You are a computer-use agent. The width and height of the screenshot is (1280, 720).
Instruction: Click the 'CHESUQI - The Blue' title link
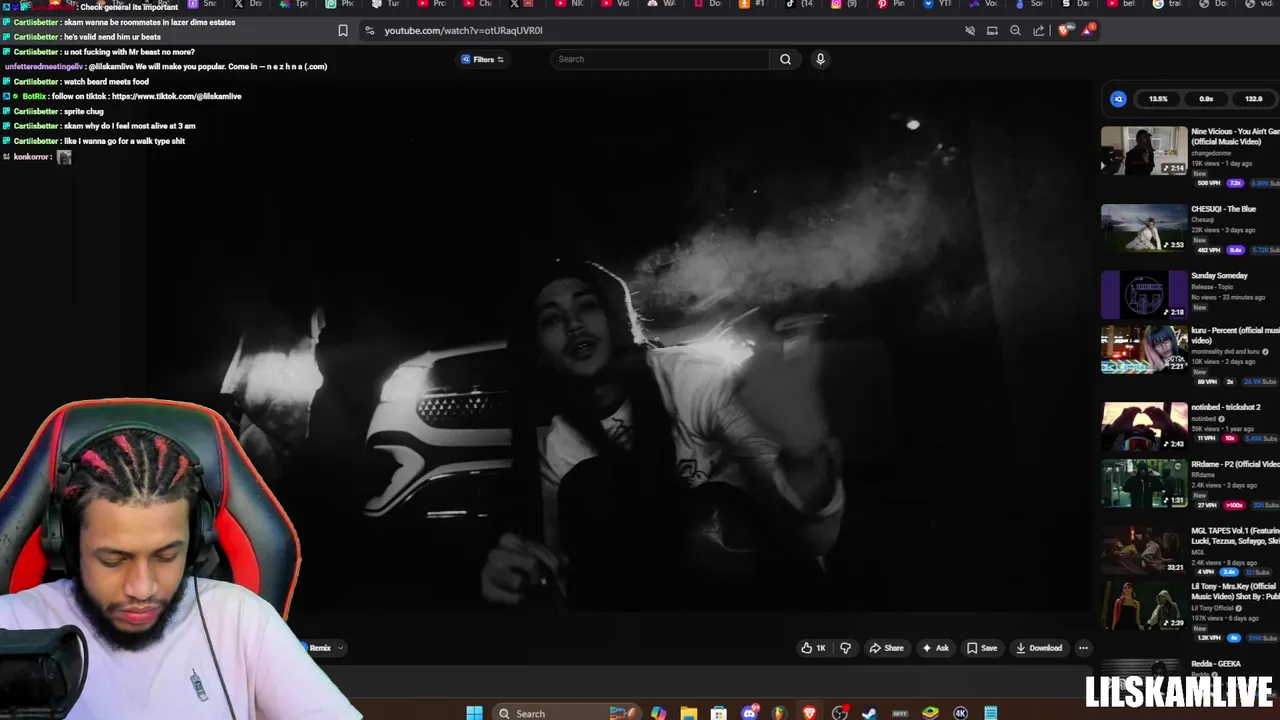pyautogui.click(x=1223, y=209)
